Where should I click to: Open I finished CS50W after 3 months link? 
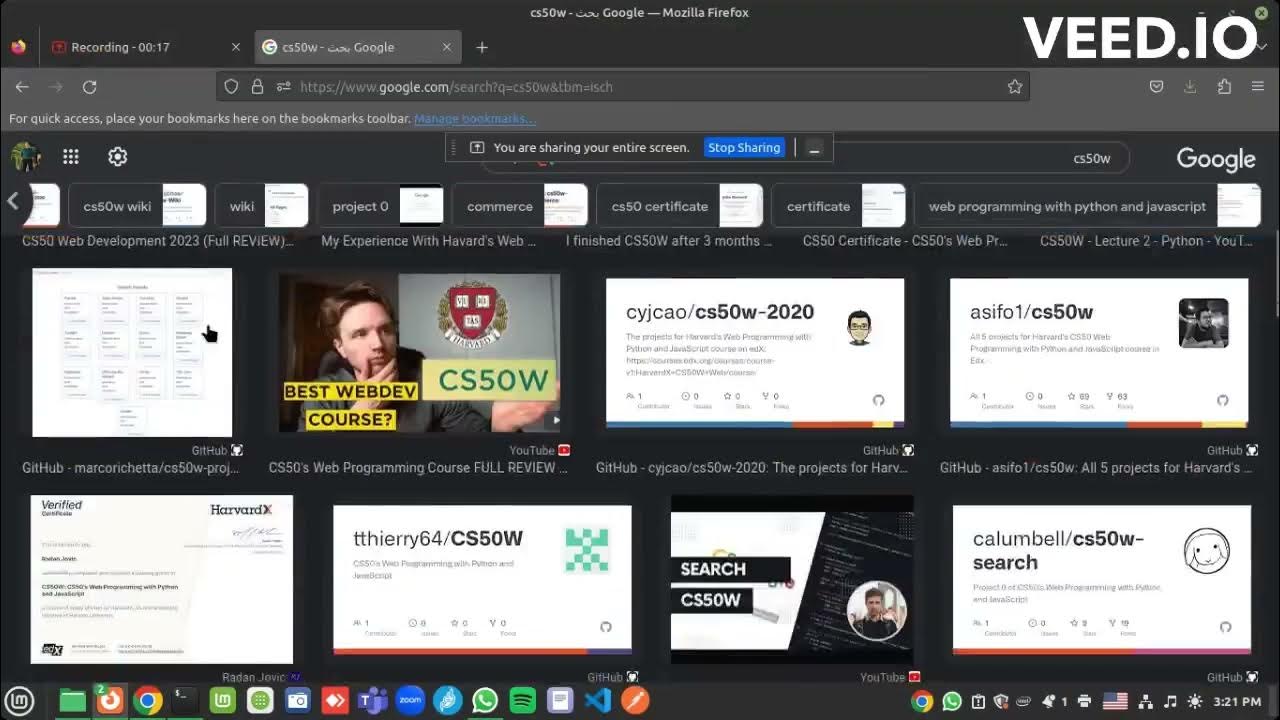[668, 240]
